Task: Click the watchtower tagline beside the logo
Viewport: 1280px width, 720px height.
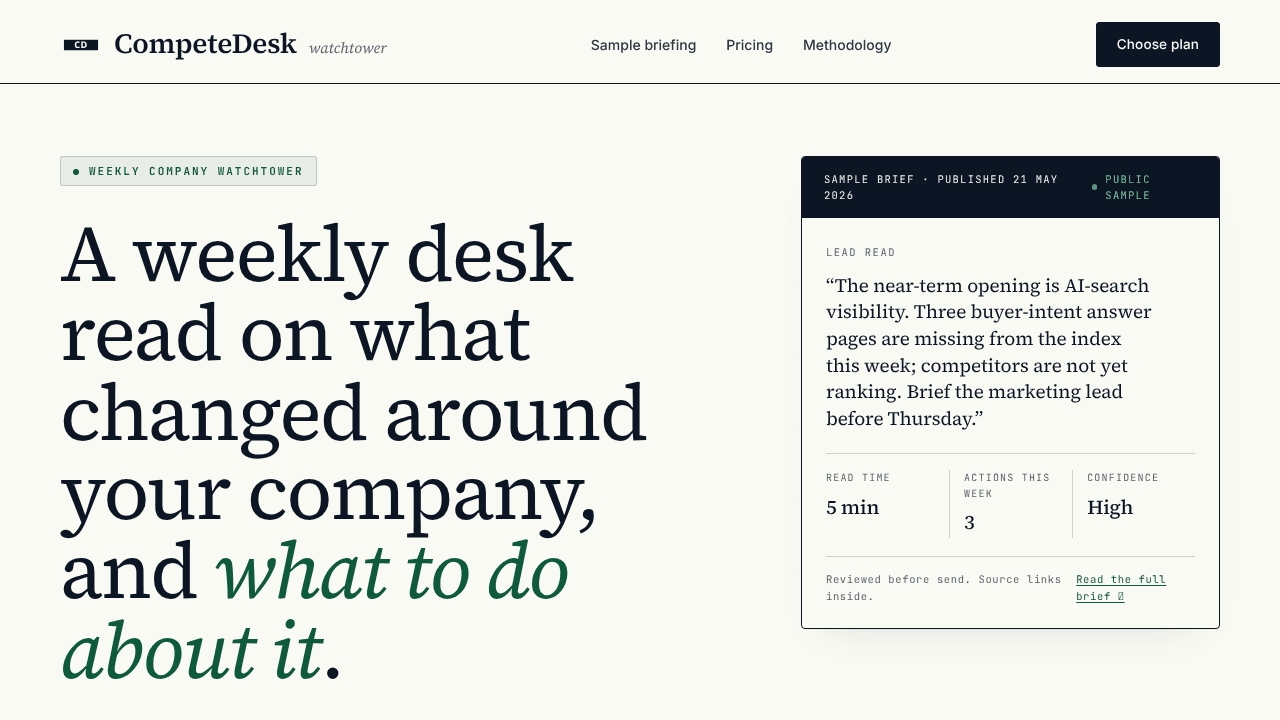Action: 348,48
